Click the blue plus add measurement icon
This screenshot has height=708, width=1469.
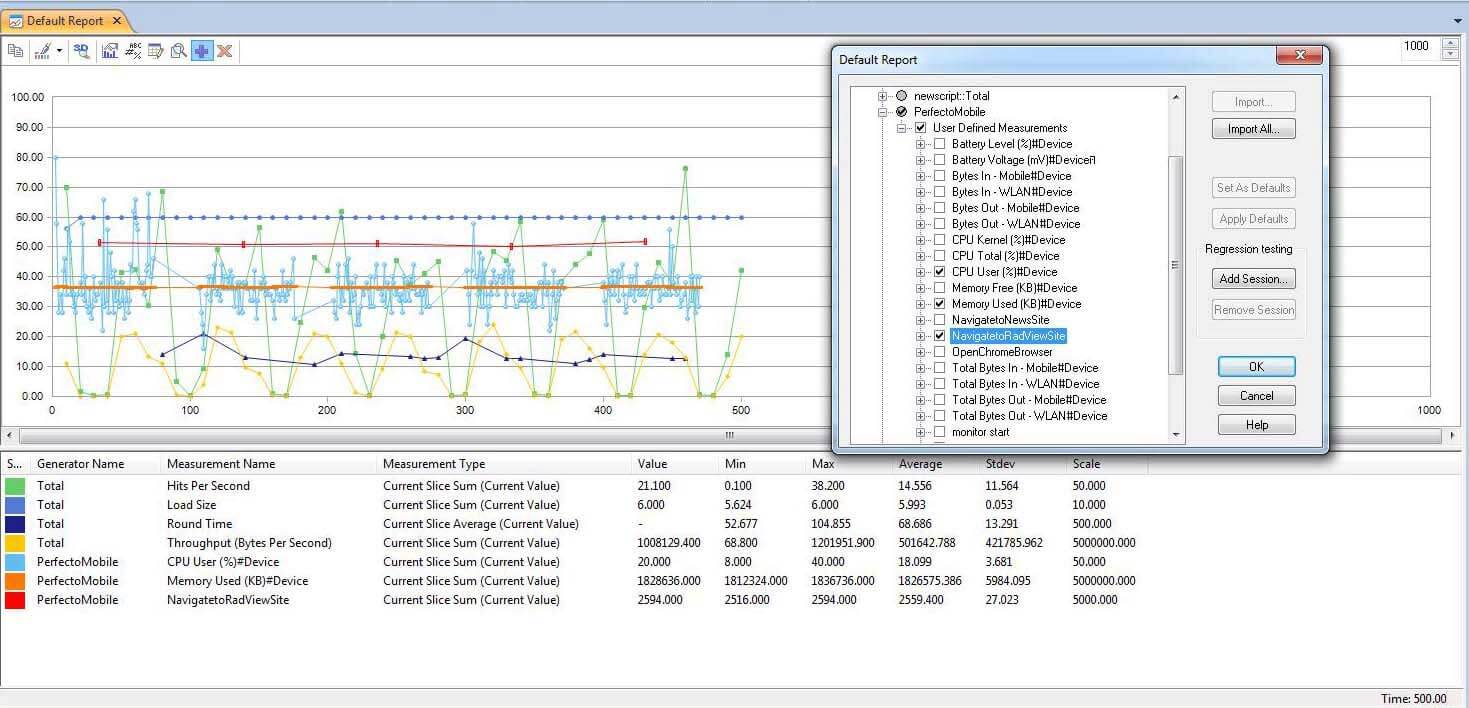[203, 51]
